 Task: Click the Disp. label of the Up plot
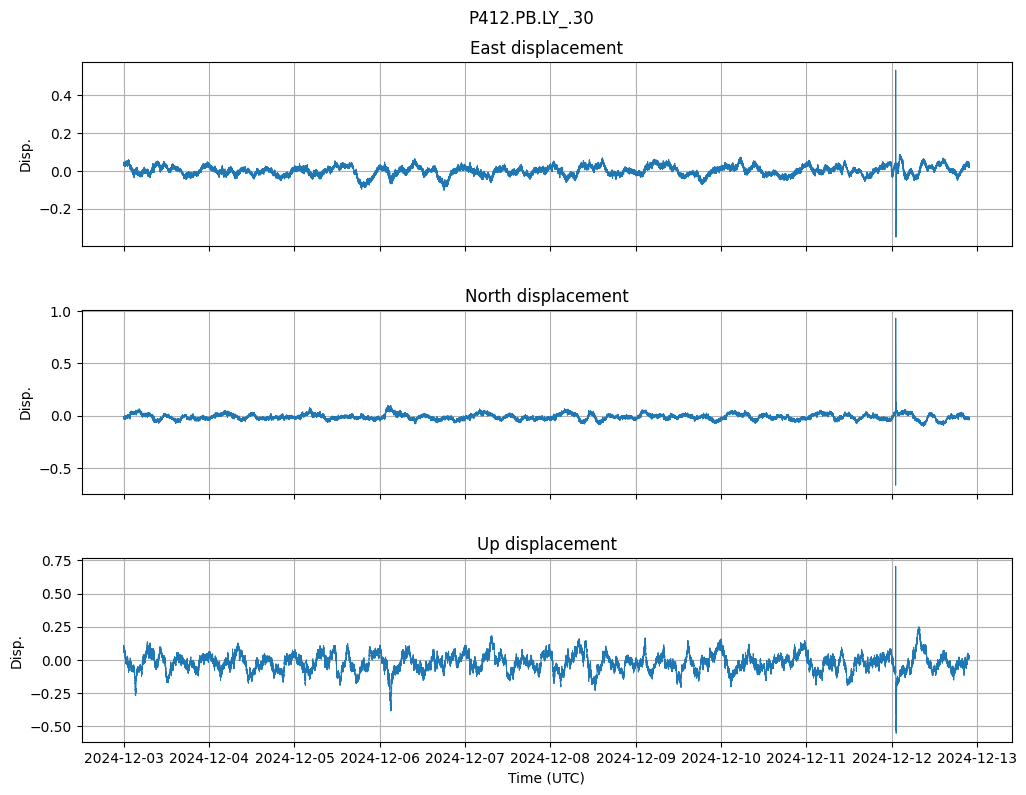[17, 651]
